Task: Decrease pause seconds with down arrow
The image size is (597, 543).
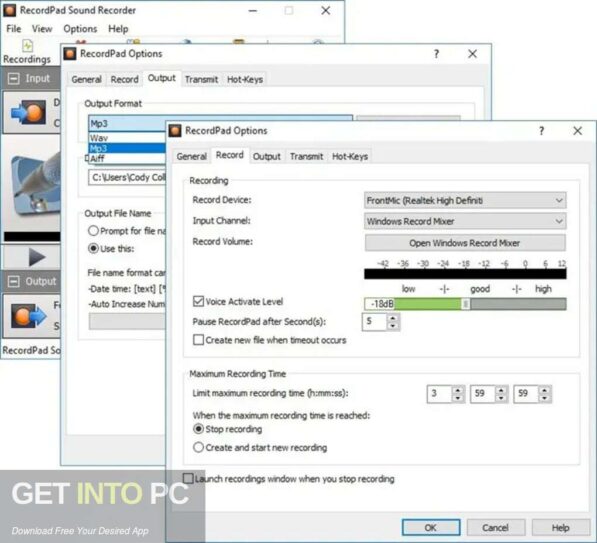Action: 393,326
